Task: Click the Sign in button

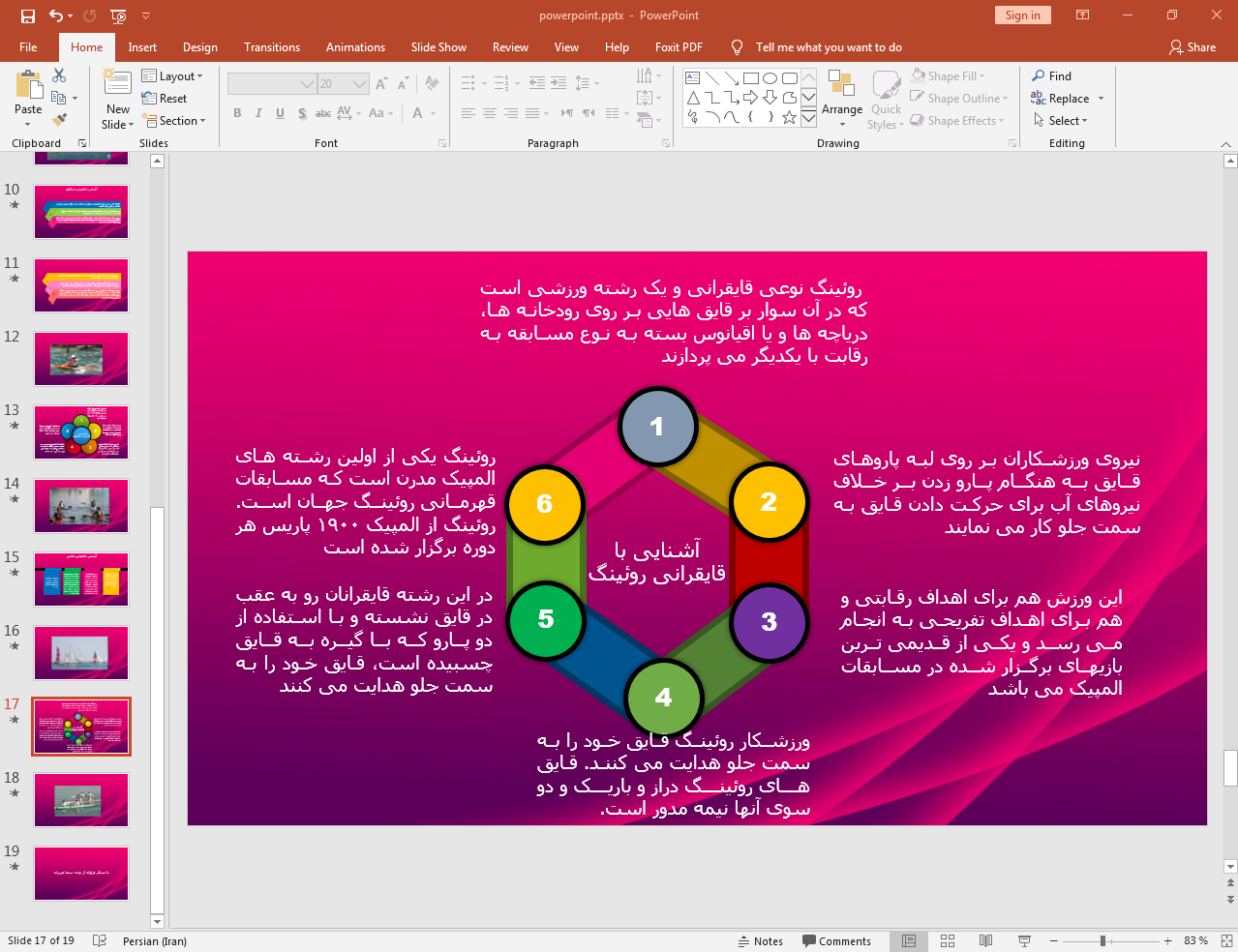Action: [x=1022, y=15]
